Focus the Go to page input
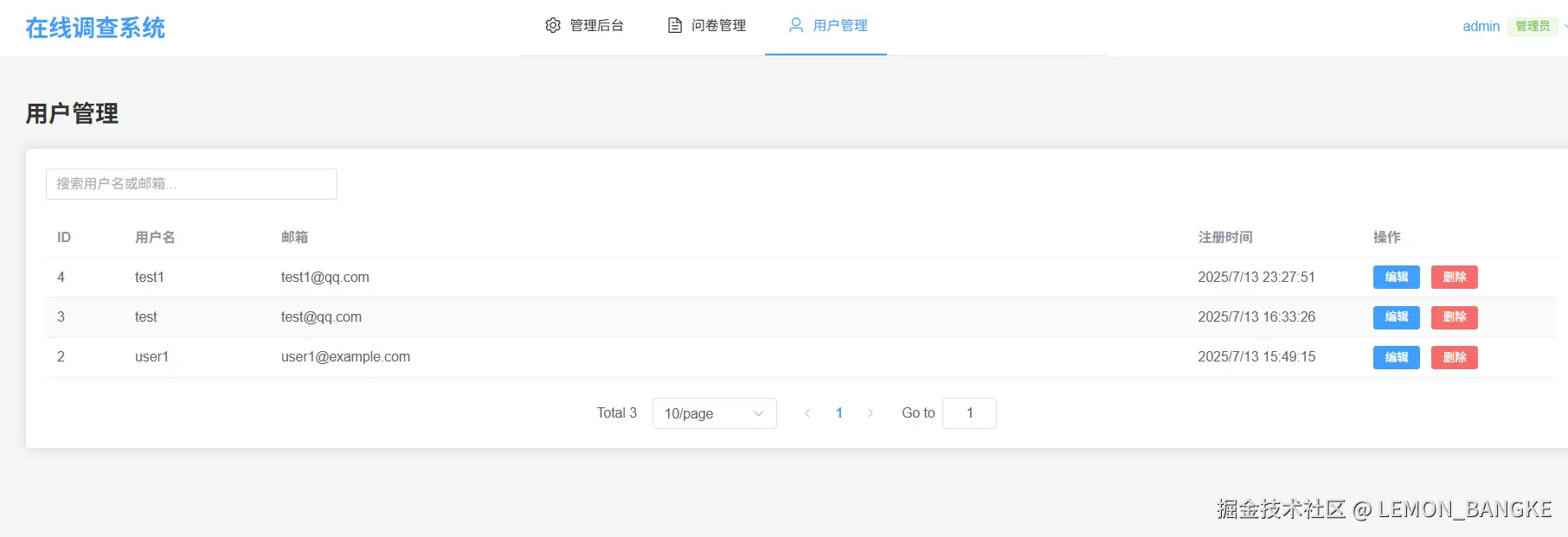 (x=969, y=413)
